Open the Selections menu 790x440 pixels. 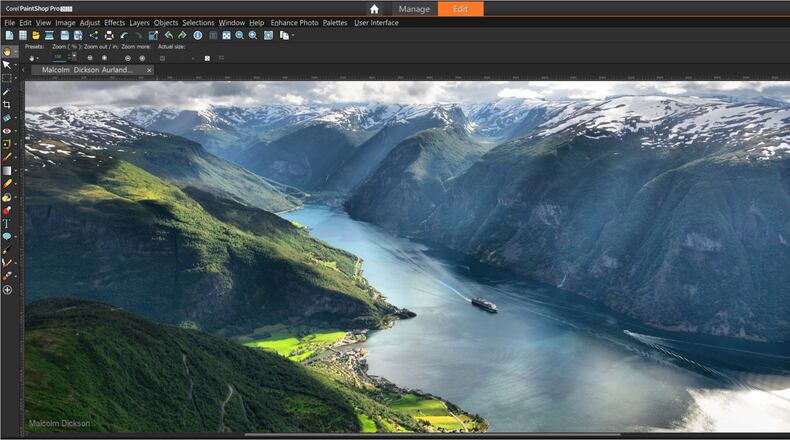pos(198,23)
